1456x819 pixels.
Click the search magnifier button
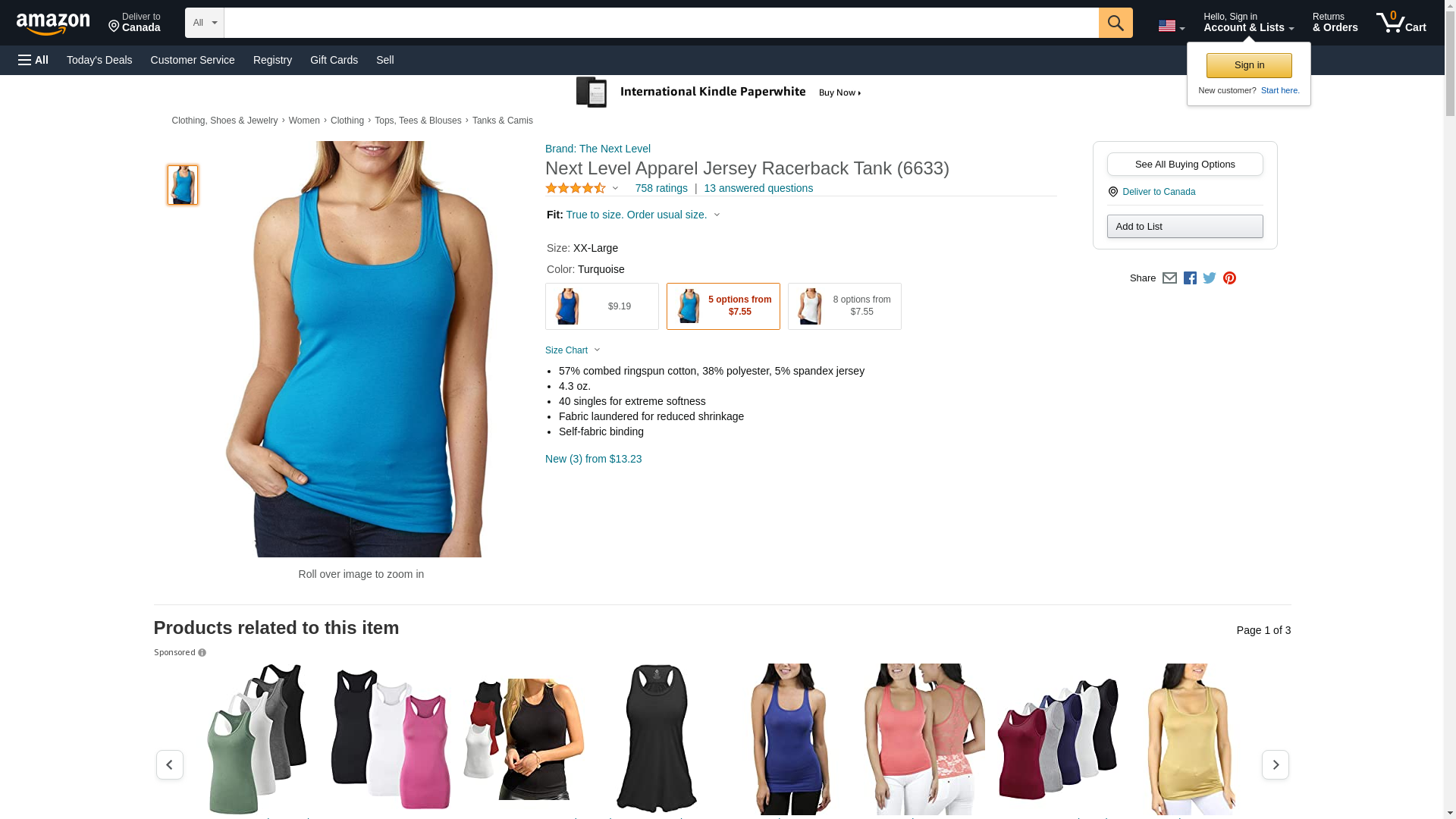1115,23
